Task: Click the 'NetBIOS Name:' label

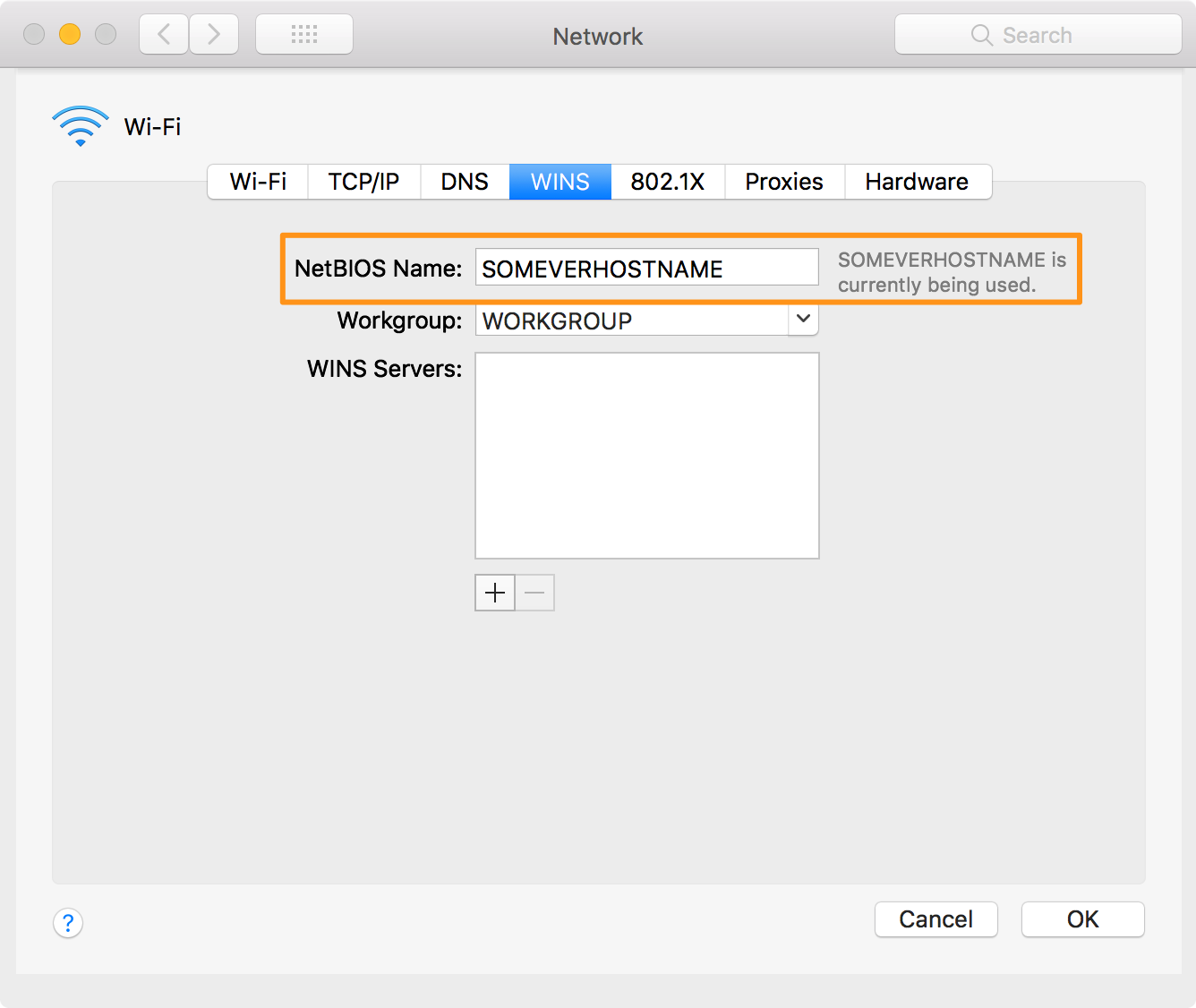Action: pos(379,269)
